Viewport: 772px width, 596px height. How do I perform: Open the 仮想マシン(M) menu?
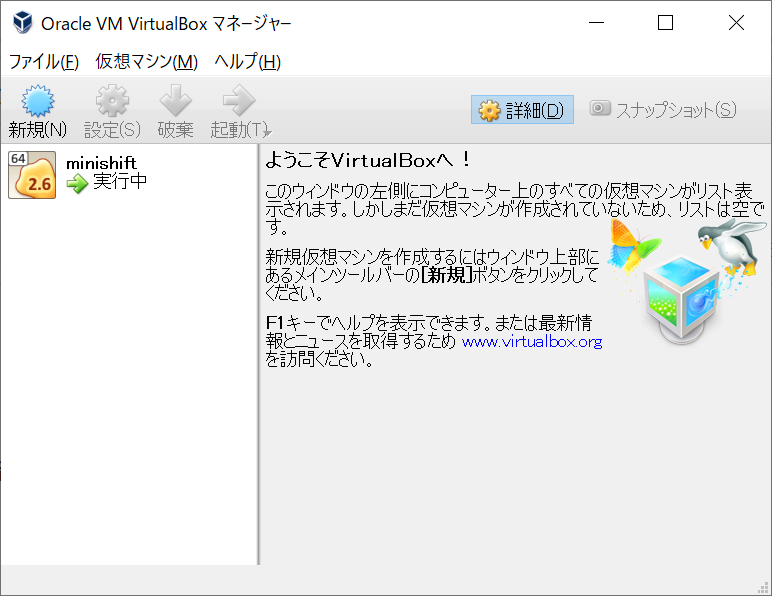coord(146,62)
